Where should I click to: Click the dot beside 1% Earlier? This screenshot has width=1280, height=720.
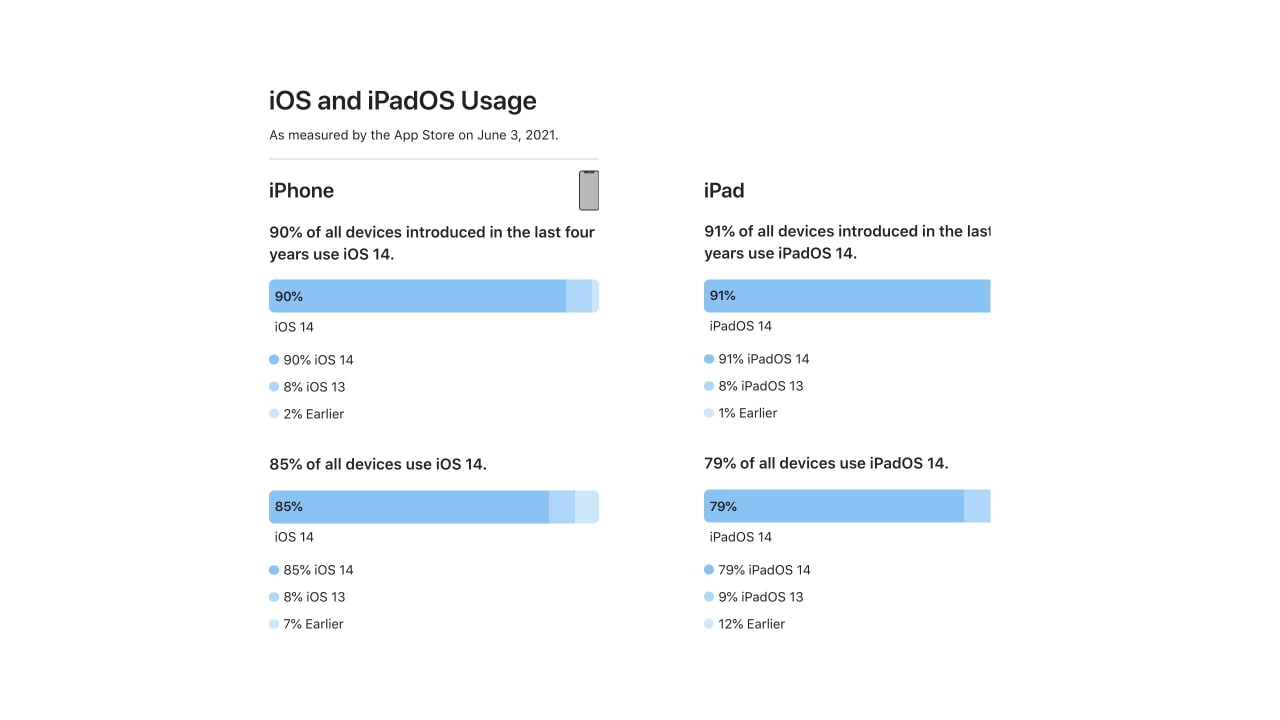[x=709, y=413]
